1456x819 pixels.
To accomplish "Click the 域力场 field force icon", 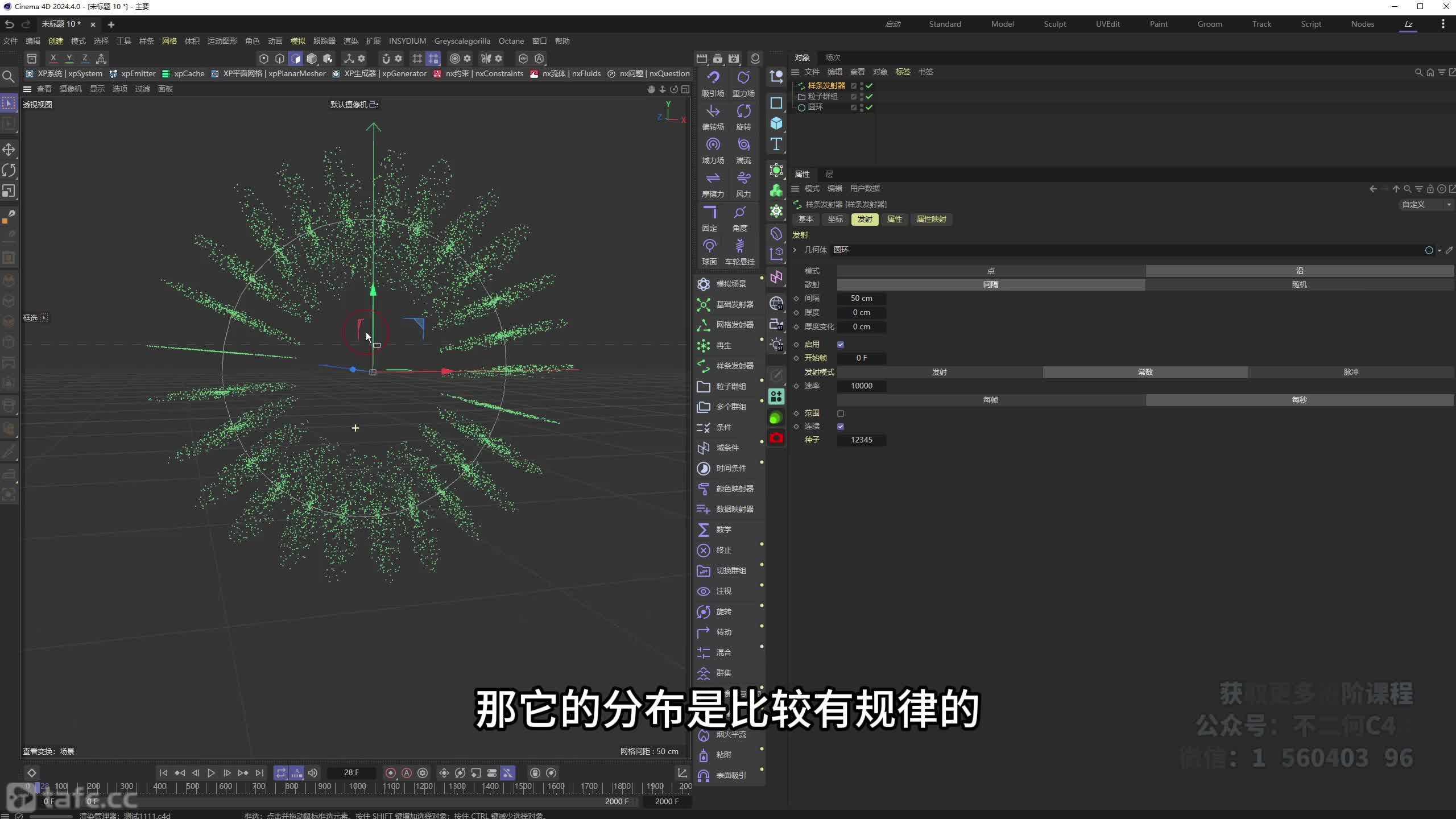I will click(713, 150).
